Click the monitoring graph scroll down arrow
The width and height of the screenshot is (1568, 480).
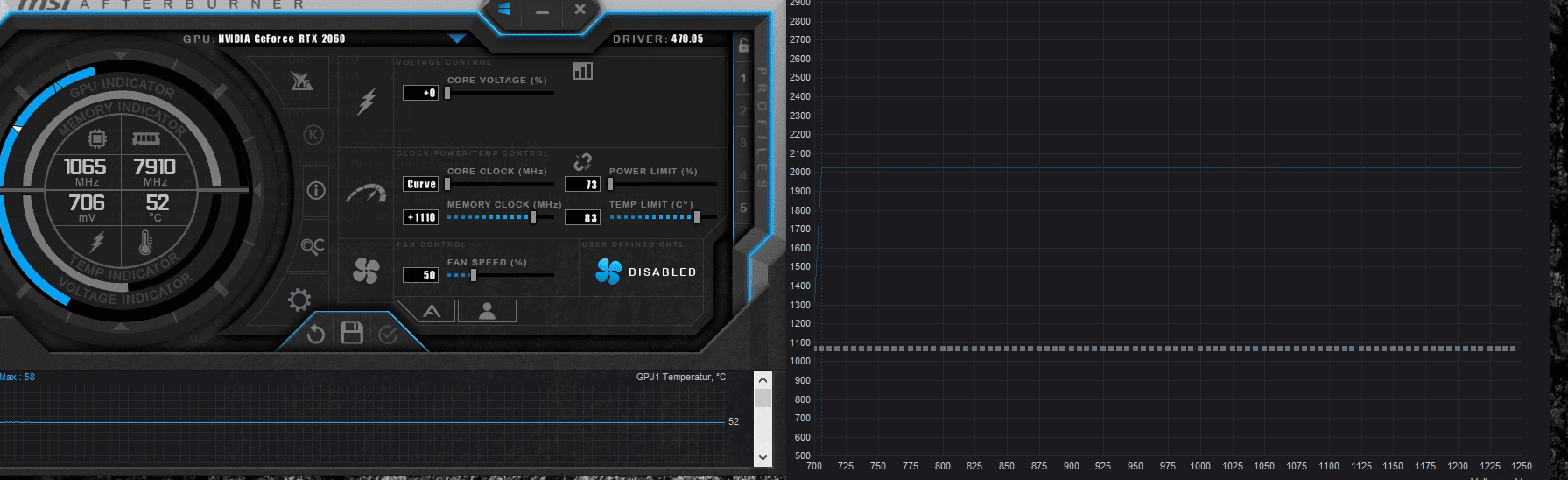[763, 457]
